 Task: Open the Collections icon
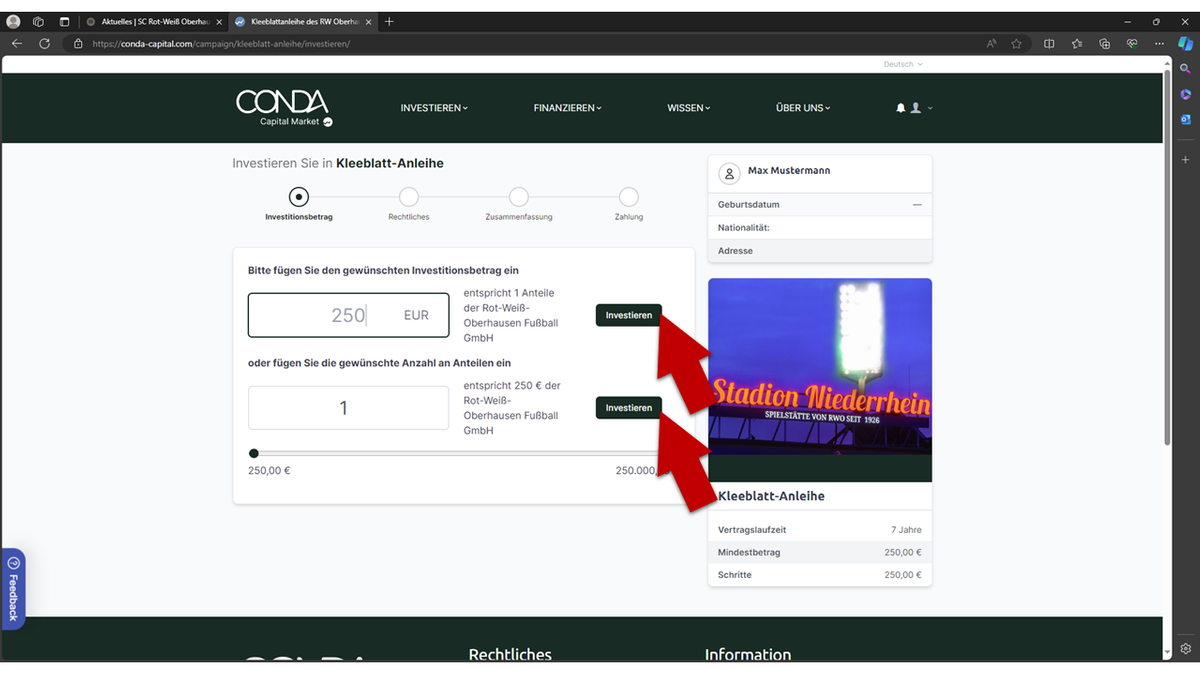point(1104,44)
